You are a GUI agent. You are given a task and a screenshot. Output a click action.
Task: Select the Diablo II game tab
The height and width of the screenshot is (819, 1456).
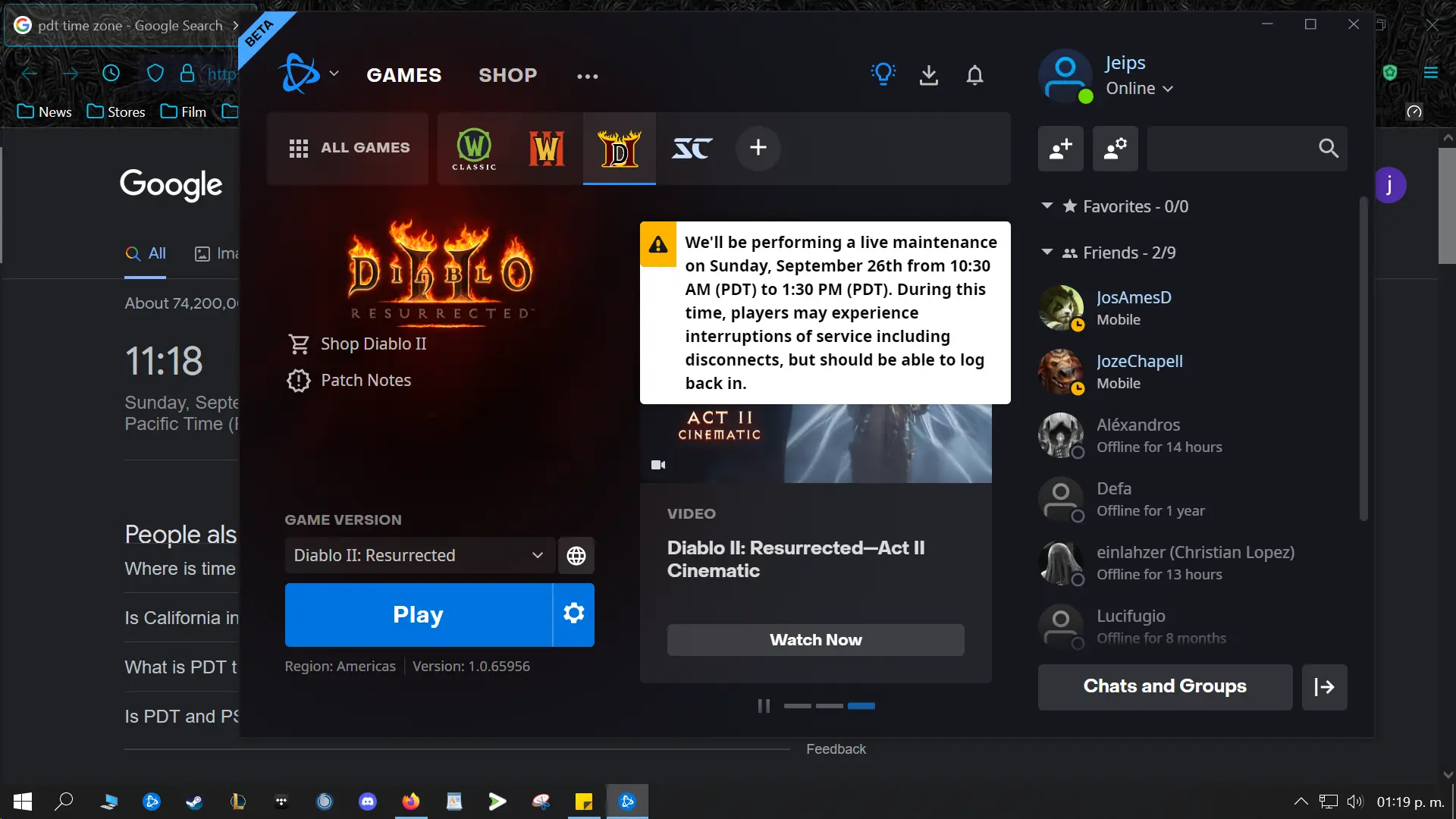pyautogui.click(x=620, y=148)
